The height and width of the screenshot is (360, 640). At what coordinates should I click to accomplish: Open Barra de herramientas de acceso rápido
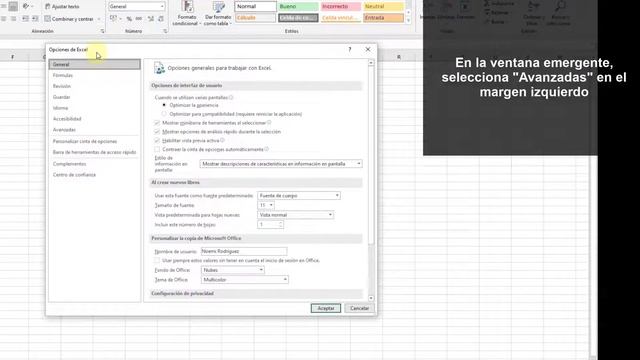94,152
